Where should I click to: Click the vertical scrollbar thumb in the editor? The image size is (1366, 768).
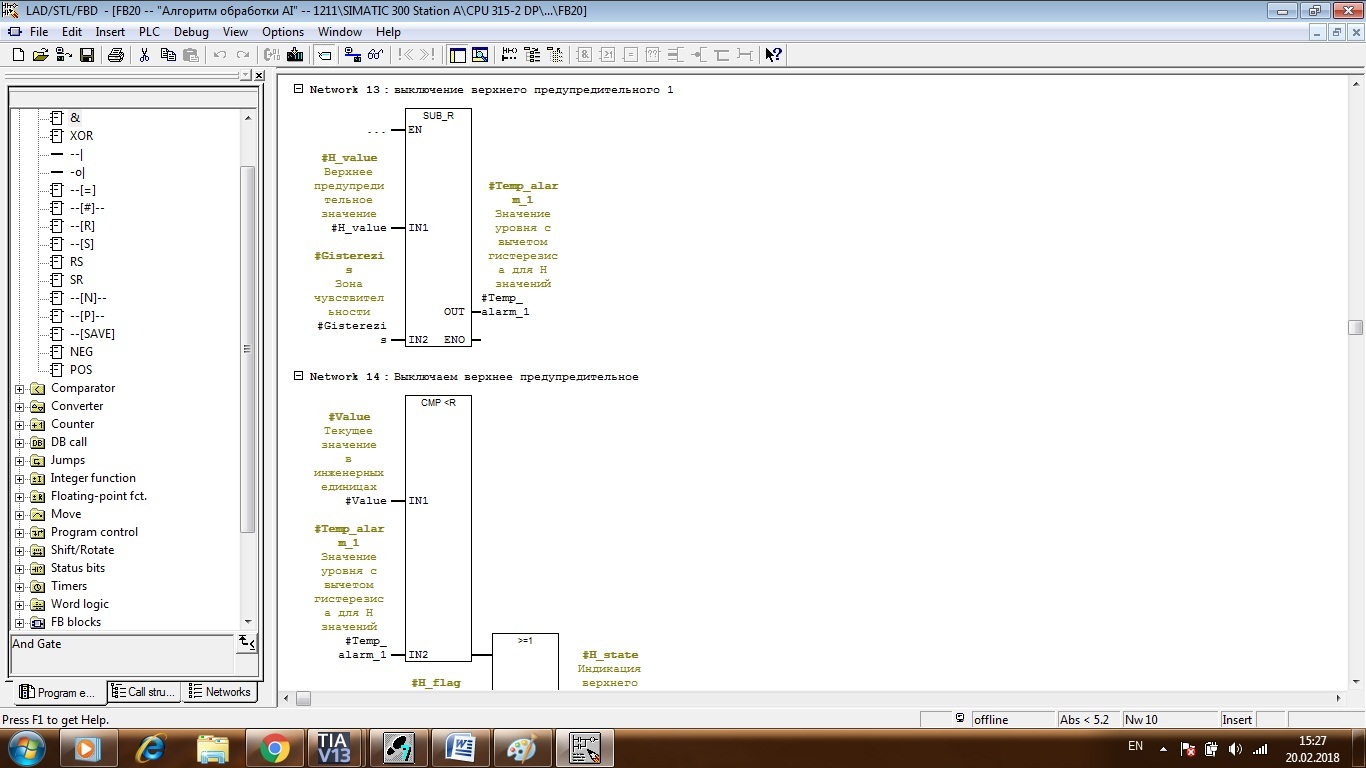(x=1355, y=327)
